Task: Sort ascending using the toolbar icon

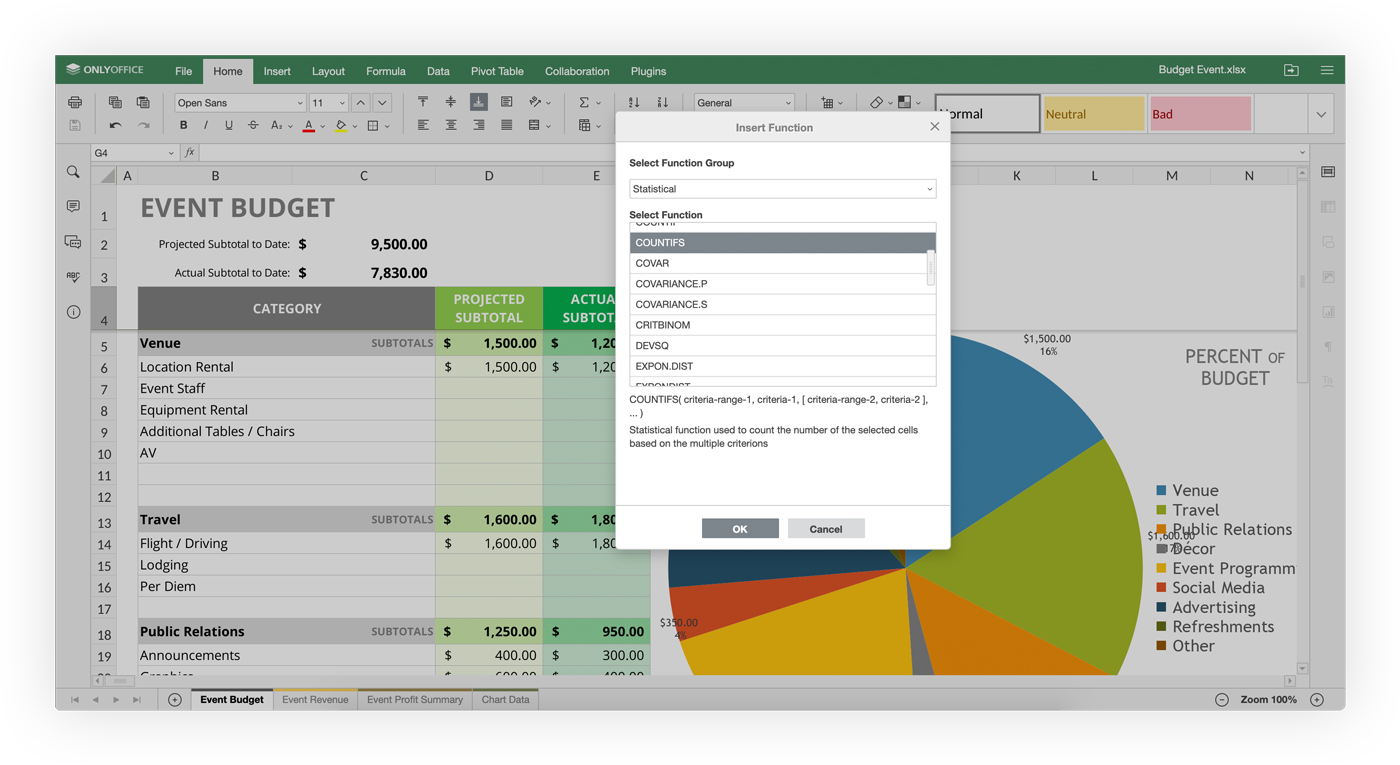Action: [x=634, y=102]
